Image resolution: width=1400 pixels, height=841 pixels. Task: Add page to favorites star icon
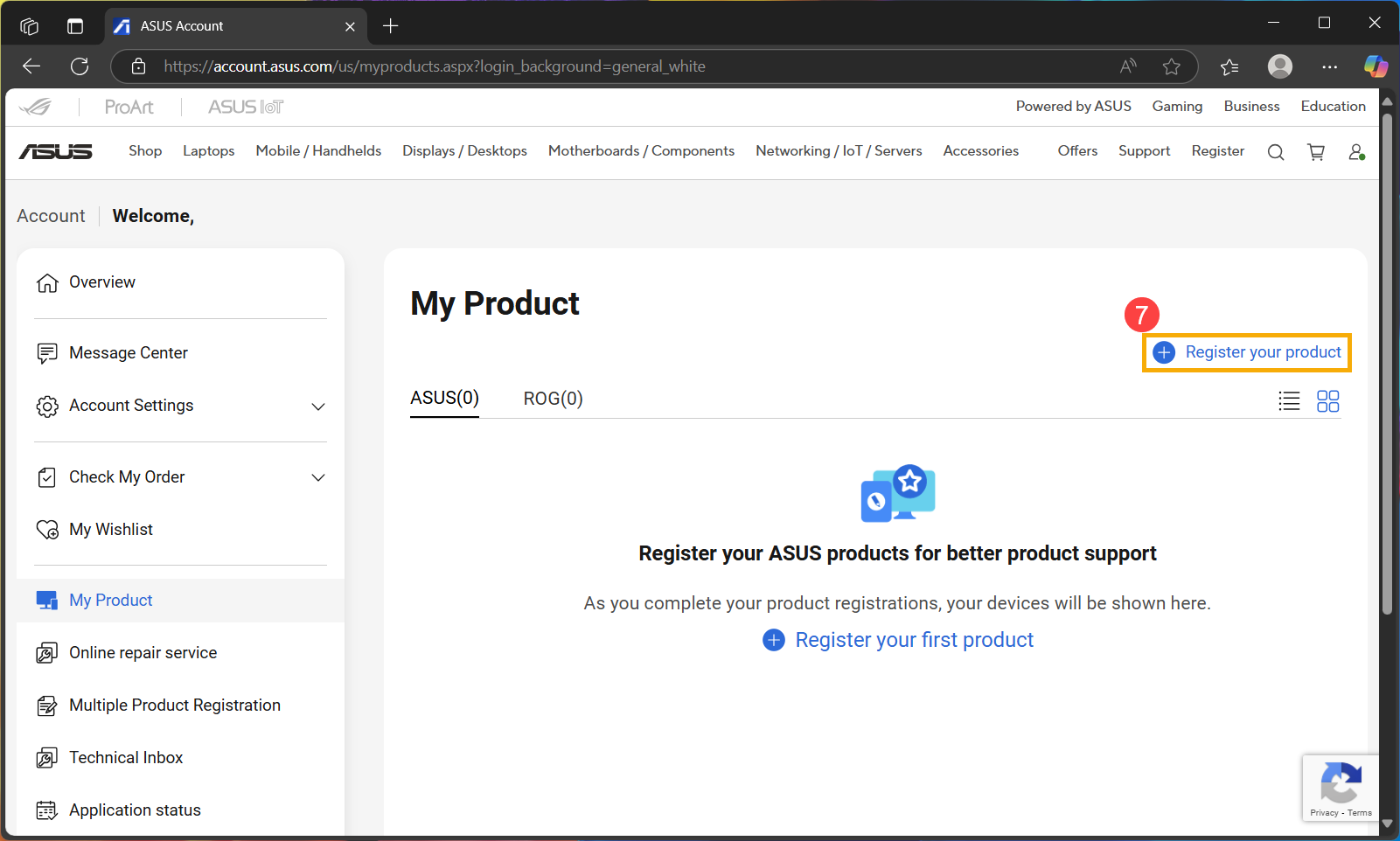[x=1172, y=66]
